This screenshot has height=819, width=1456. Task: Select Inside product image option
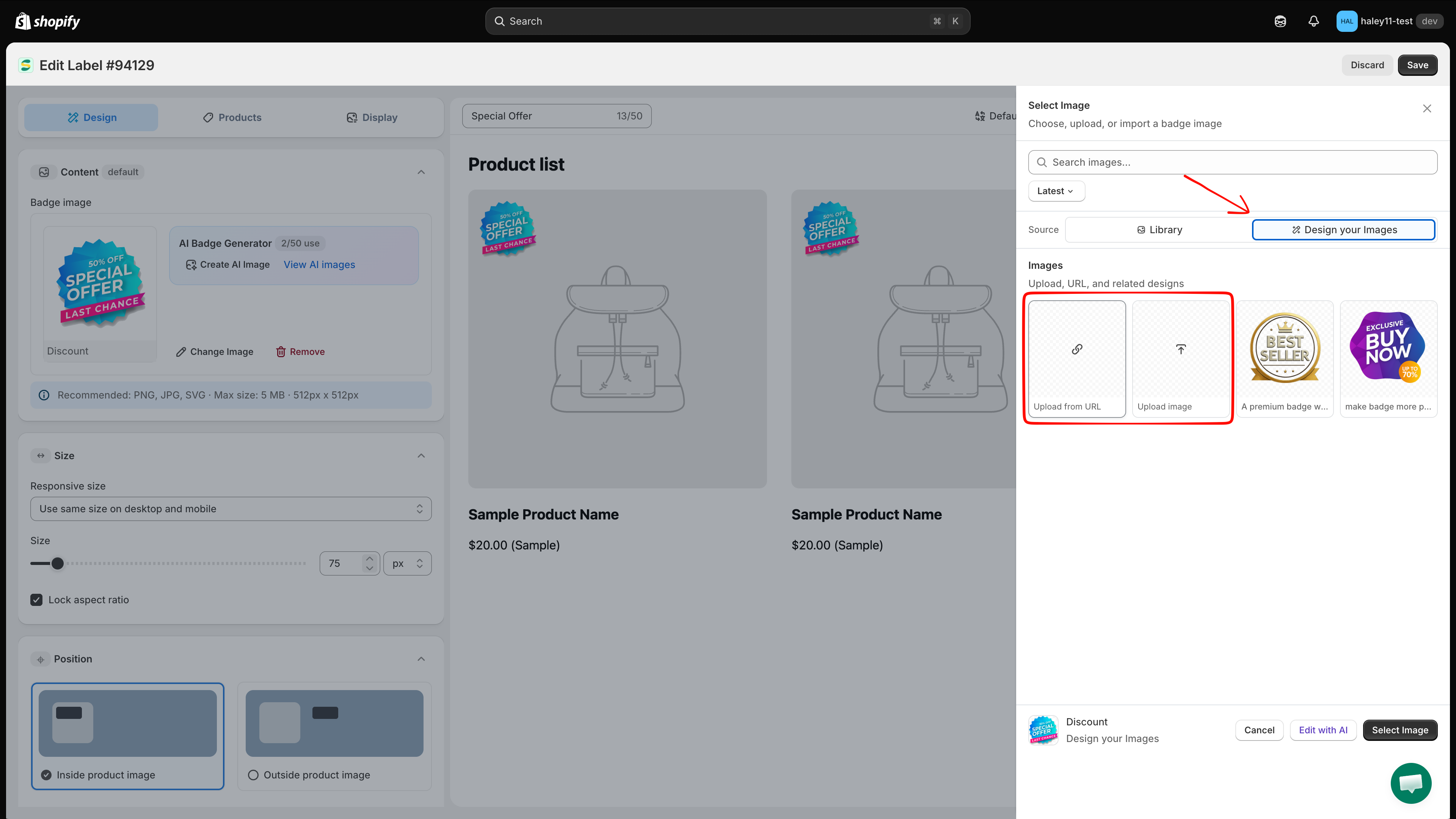128,736
